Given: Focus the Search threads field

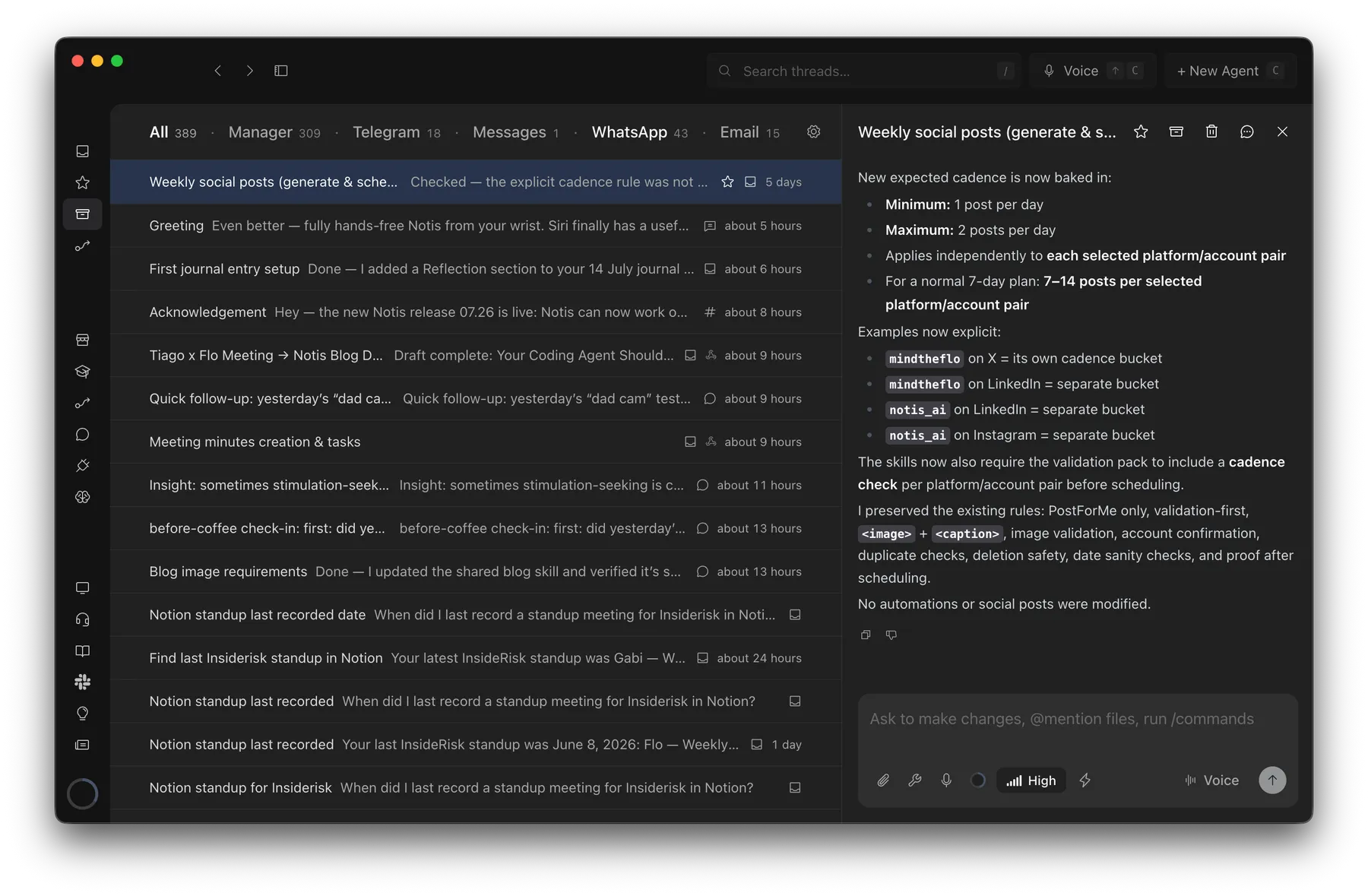Looking at the screenshot, I should pos(863,71).
